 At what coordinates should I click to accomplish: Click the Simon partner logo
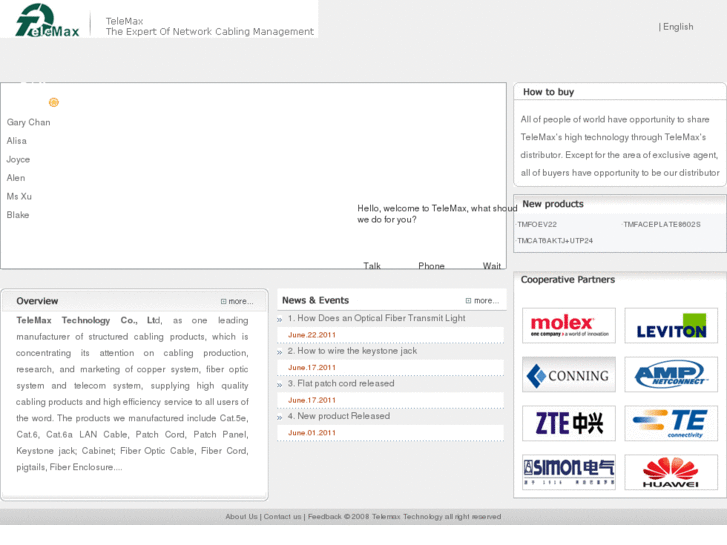(569, 472)
